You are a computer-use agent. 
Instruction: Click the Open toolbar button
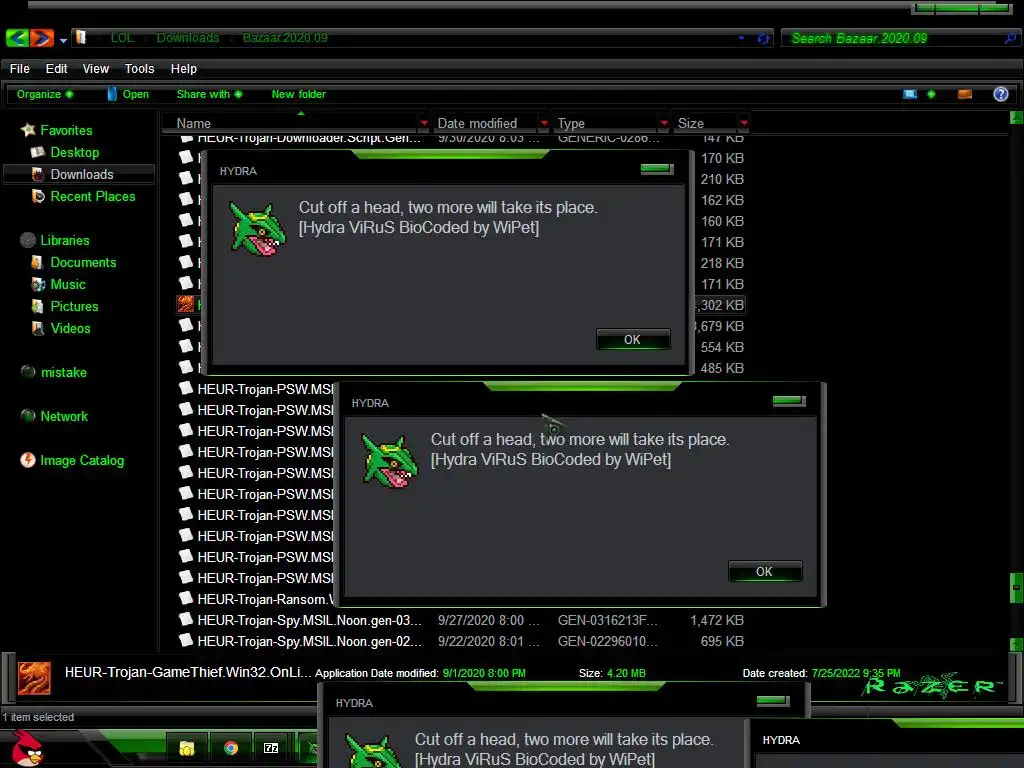coord(129,94)
